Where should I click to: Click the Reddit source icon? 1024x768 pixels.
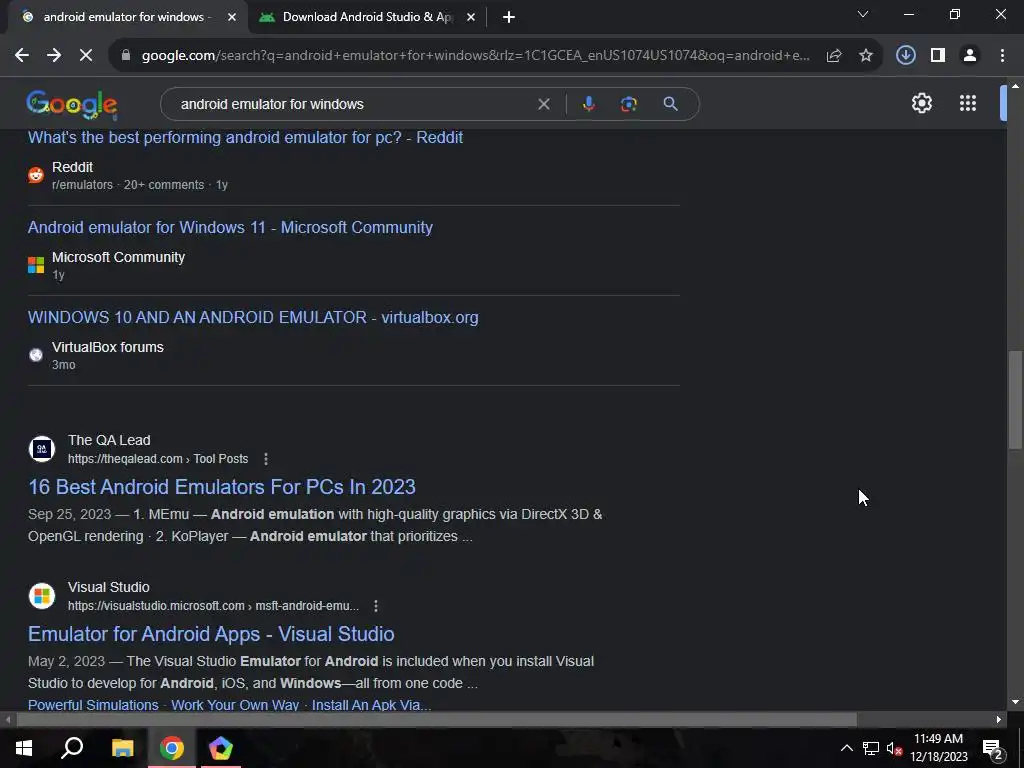coord(36,175)
